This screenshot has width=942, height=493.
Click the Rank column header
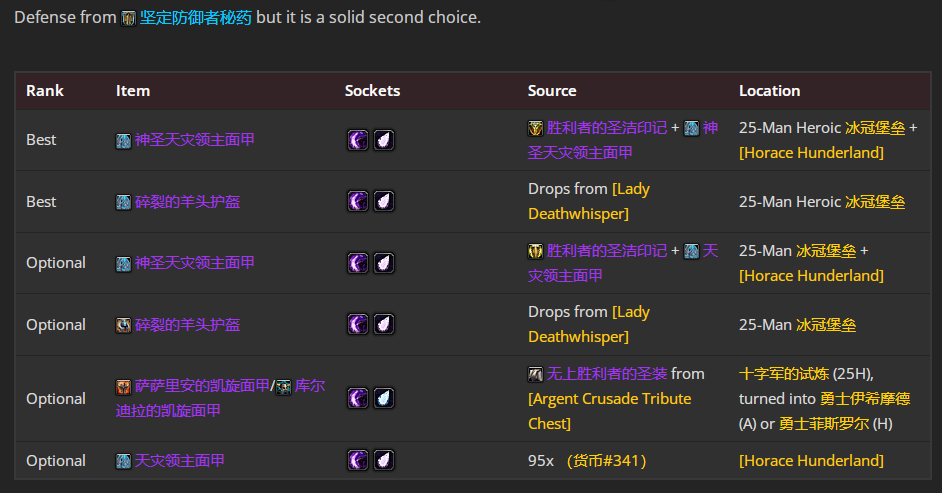pos(45,91)
